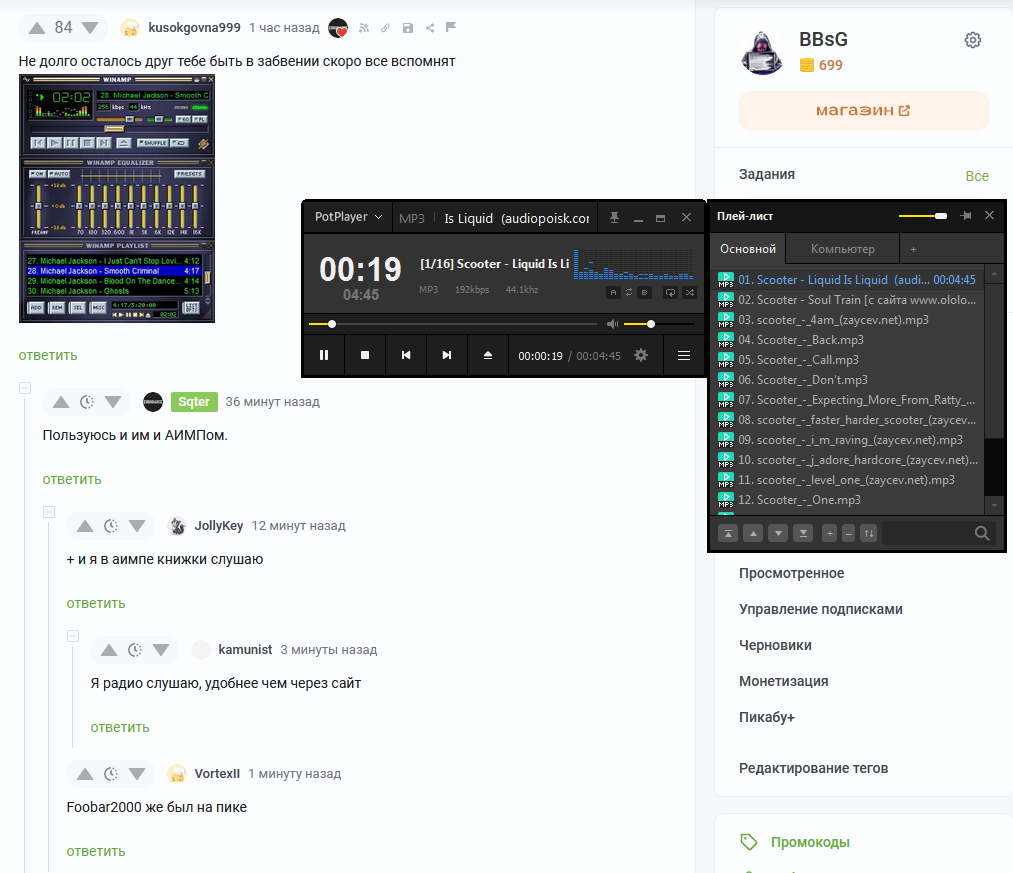Viewport: 1013px width, 873px height.
Task: Upvote Sqter's comment
Action: pos(61,402)
